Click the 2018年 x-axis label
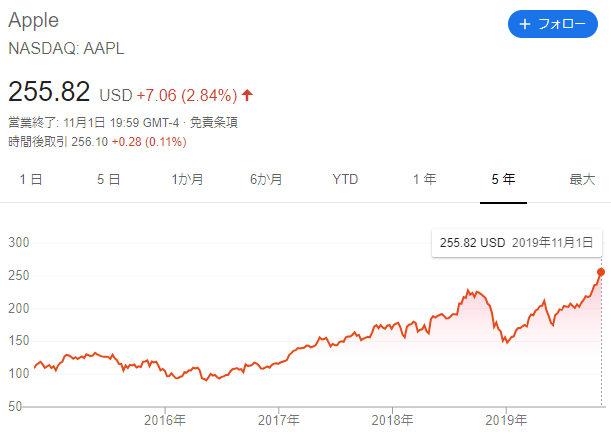611x434 pixels. pyautogui.click(x=392, y=417)
